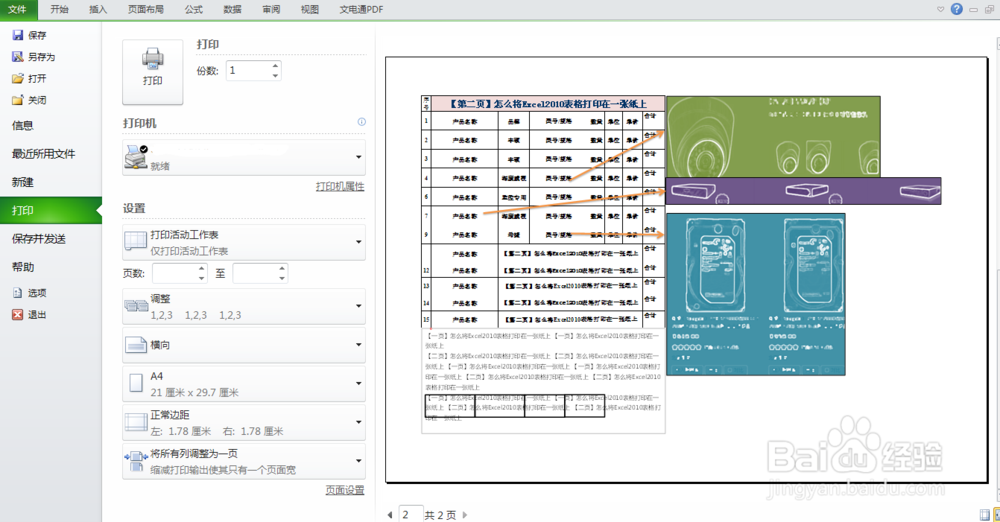The image size is (1000, 522).
Task: Switch to the Review (审阅) tab
Action: coord(271,10)
